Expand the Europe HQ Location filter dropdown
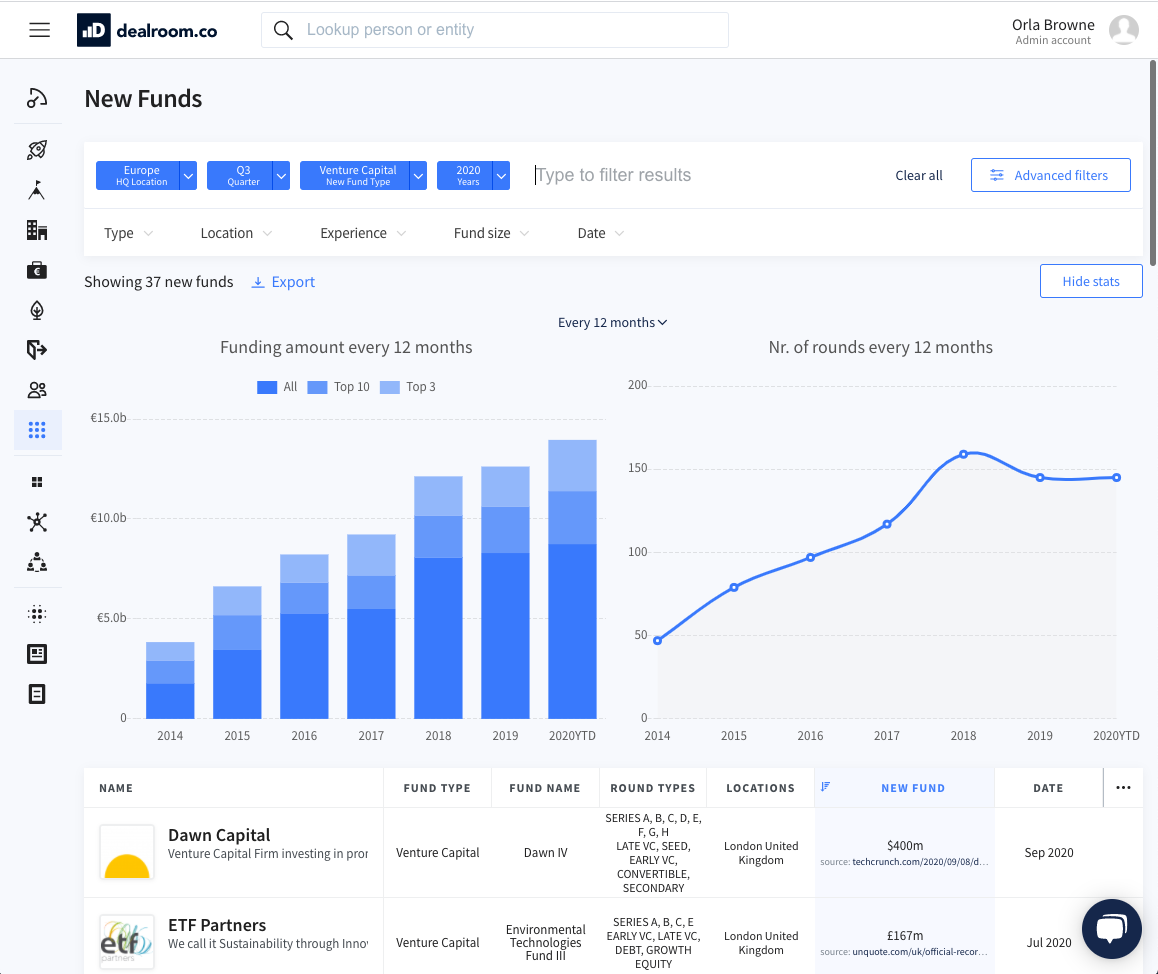 pos(188,175)
